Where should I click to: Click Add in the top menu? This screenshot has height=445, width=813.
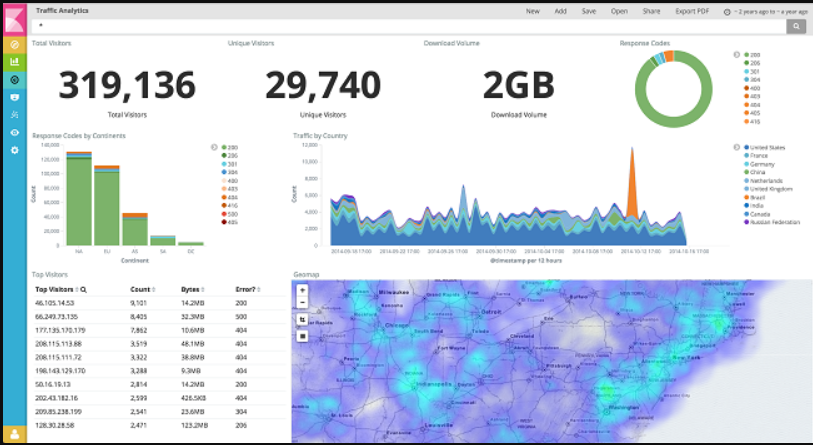560,11
